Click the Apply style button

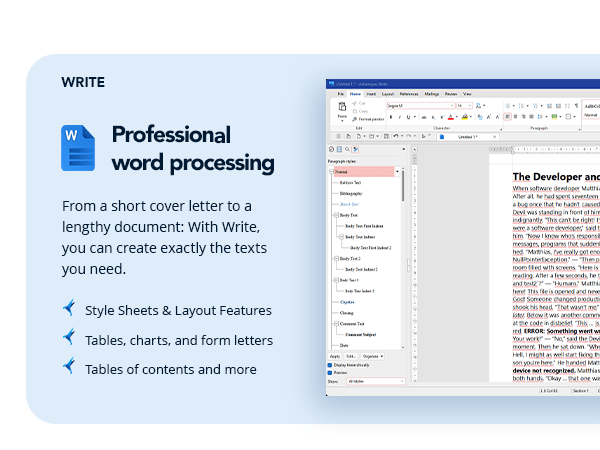[x=335, y=357]
